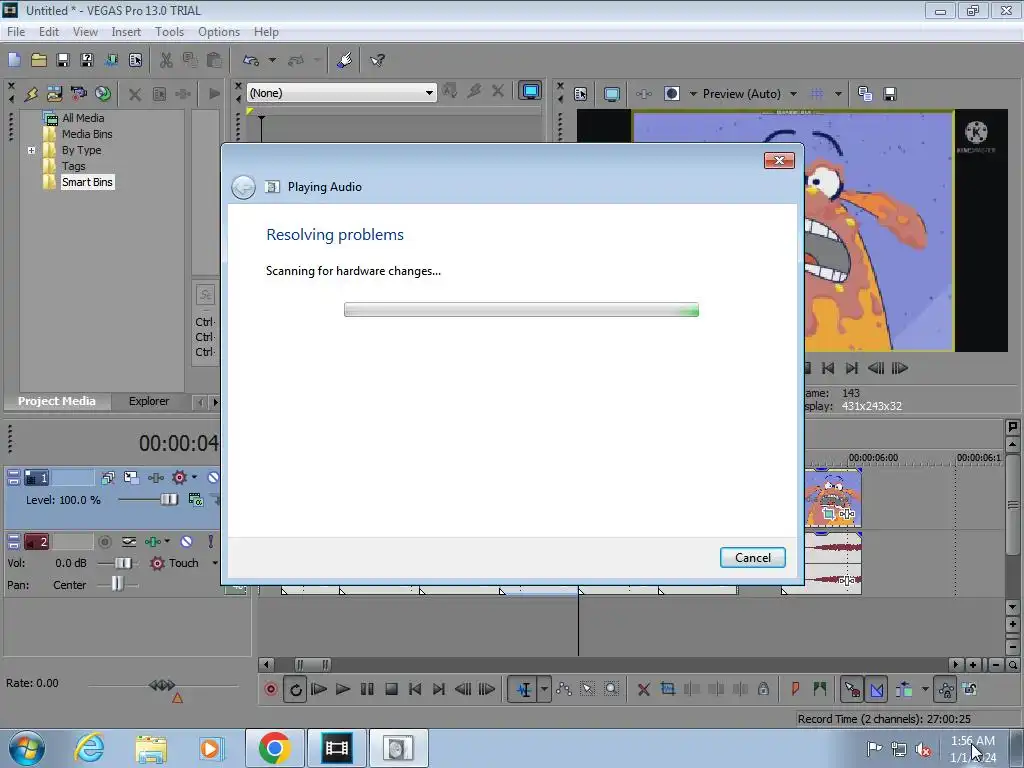1024x768 pixels.
Task: Switch to the Explorer tab
Action: tap(149, 401)
